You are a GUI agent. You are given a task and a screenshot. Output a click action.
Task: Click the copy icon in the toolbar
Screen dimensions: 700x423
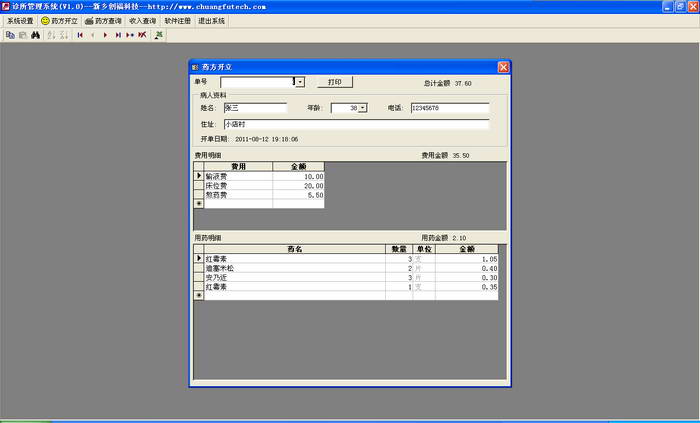point(10,34)
